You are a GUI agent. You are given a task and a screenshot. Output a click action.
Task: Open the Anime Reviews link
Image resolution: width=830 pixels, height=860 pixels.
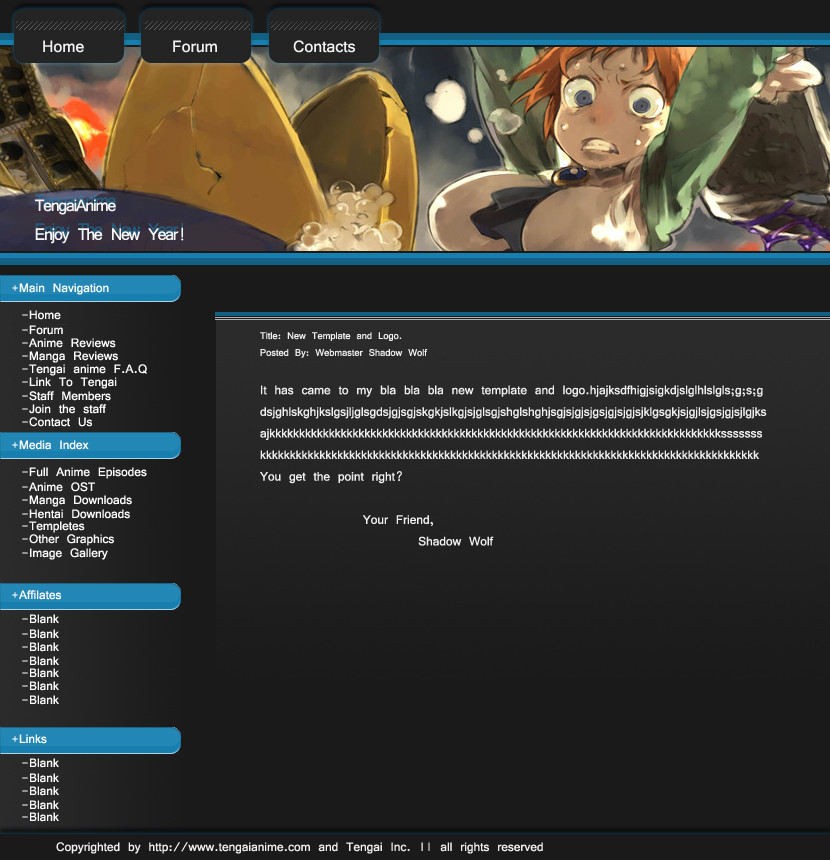(x=69, y=343)
